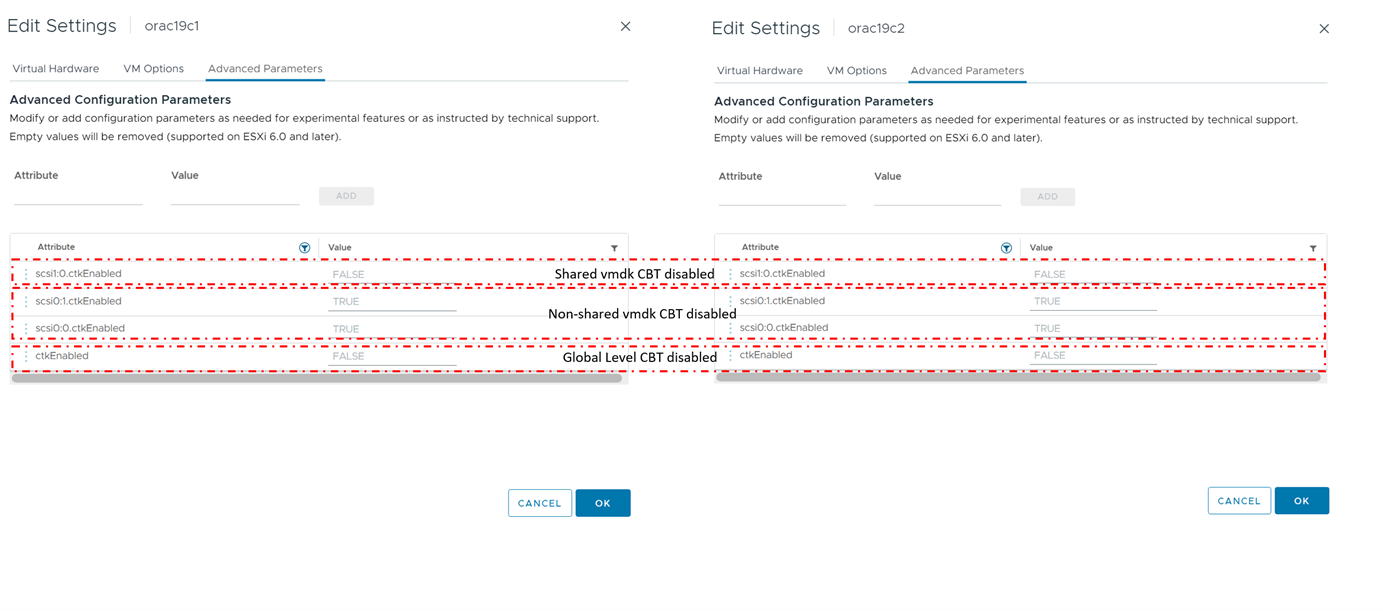Click the new Value input in orac19c2
Image resolution: width=1383 pixels, height=611 pixels.
tap(937, 197)
